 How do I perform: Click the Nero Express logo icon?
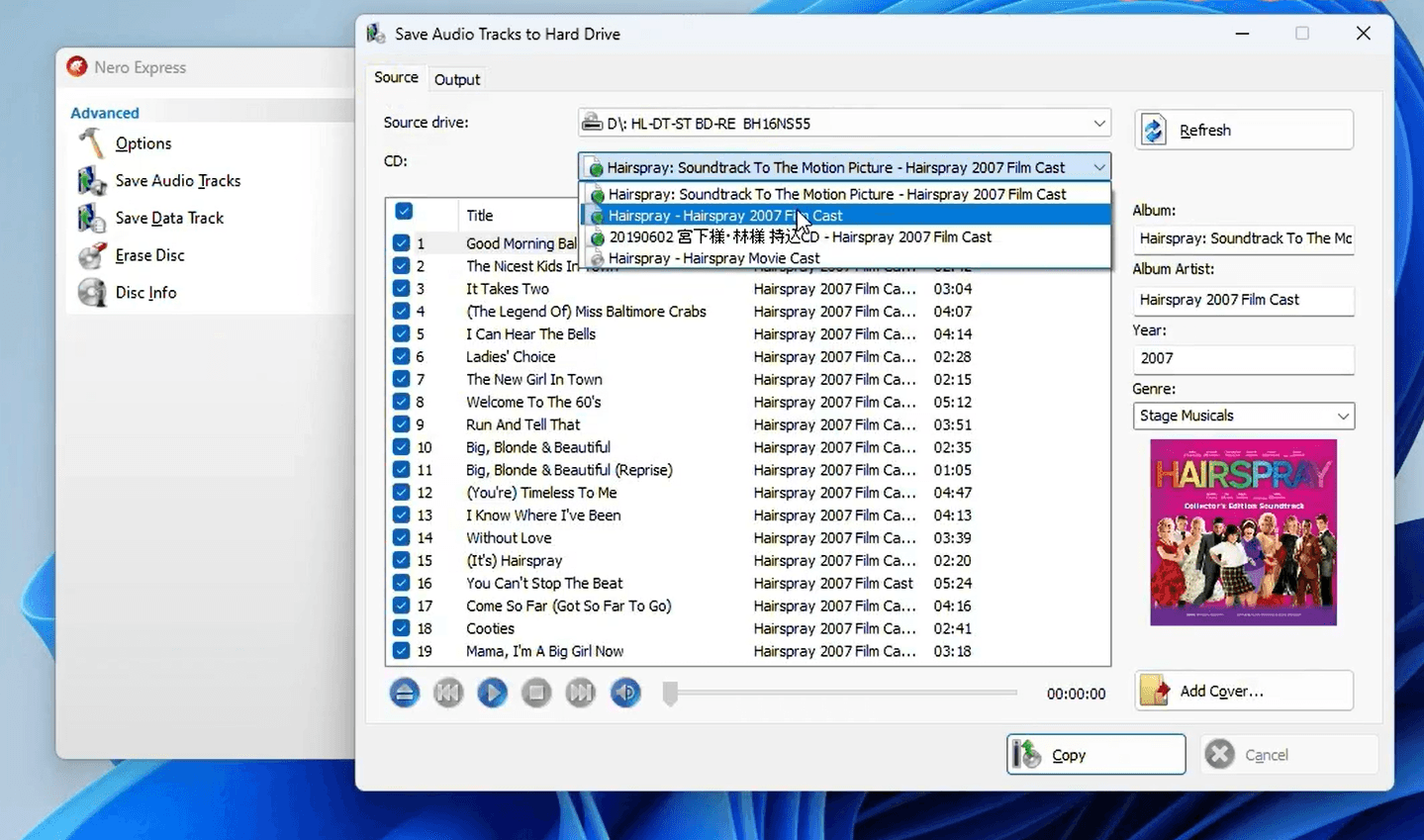tap(76, 66)
